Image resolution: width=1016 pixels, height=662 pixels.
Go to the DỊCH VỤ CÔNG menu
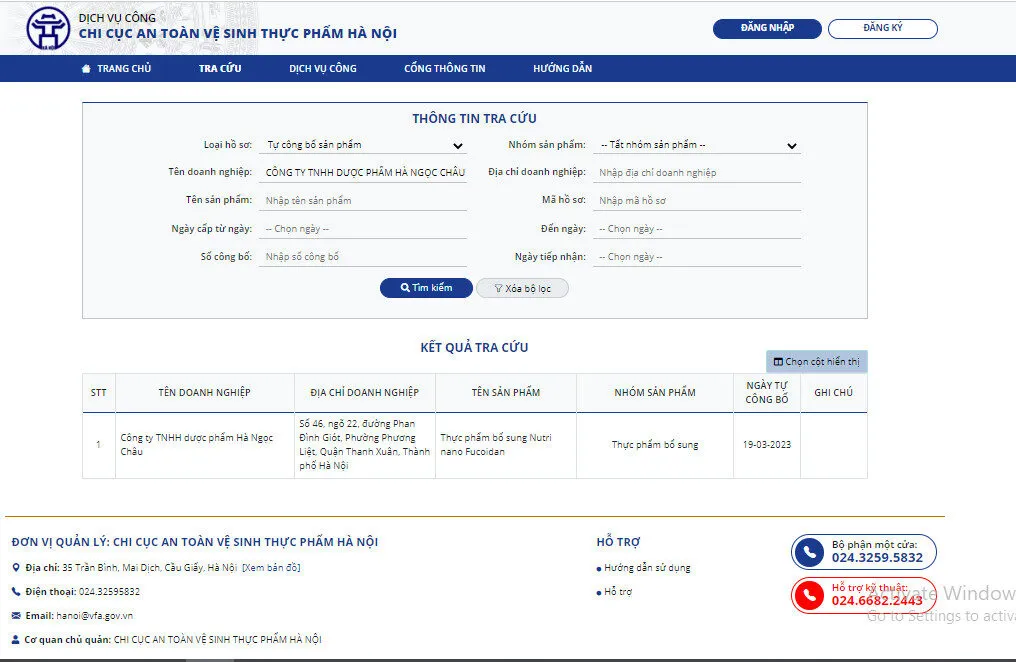(323, 69)
